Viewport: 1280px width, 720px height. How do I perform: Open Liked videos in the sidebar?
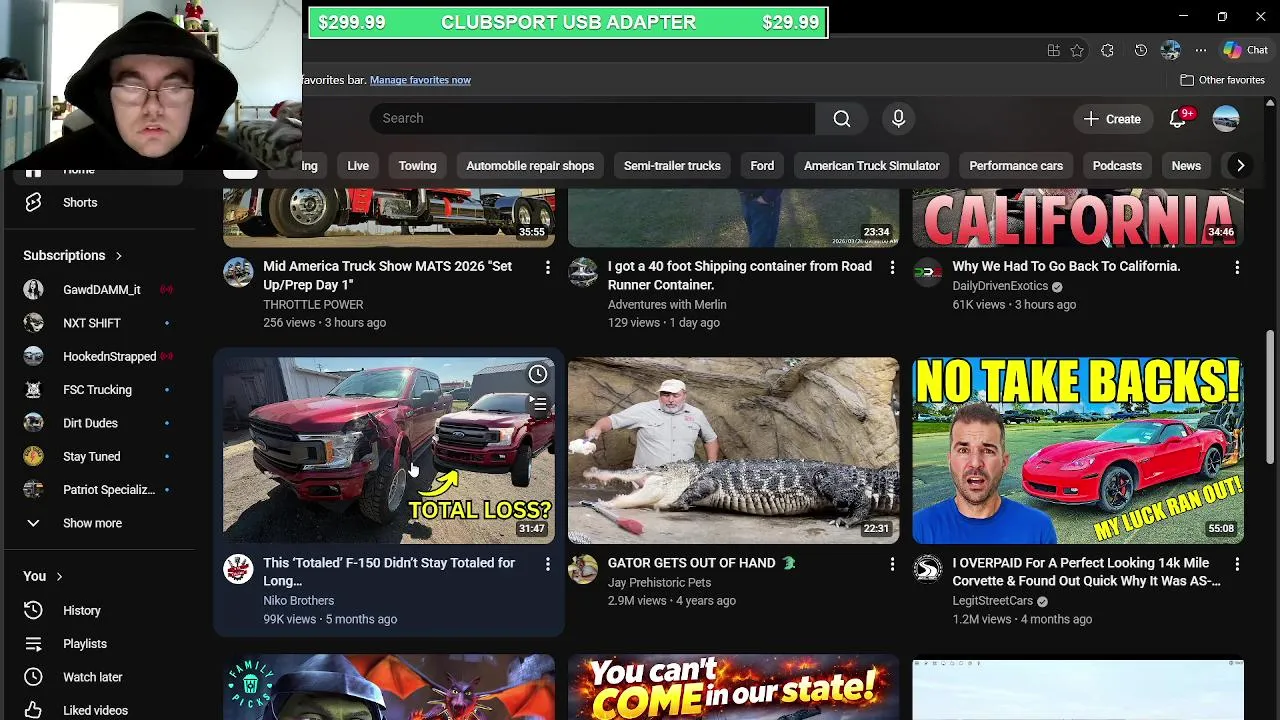point(98,711)
